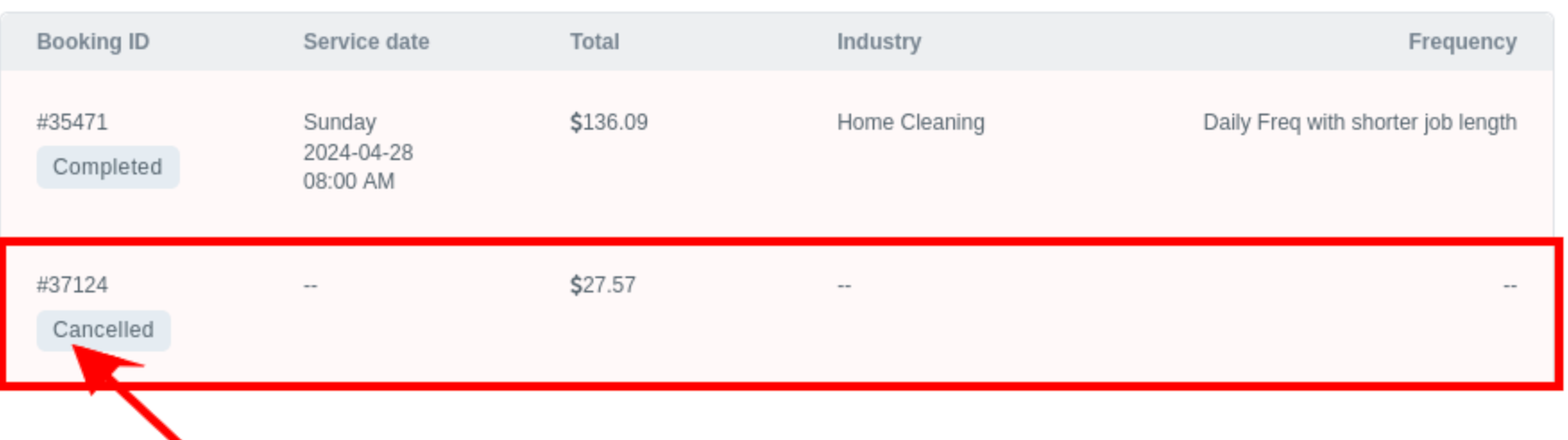Click the Frequency column header
Viewport: 1568px width, 440px height.
point(1461,42)
